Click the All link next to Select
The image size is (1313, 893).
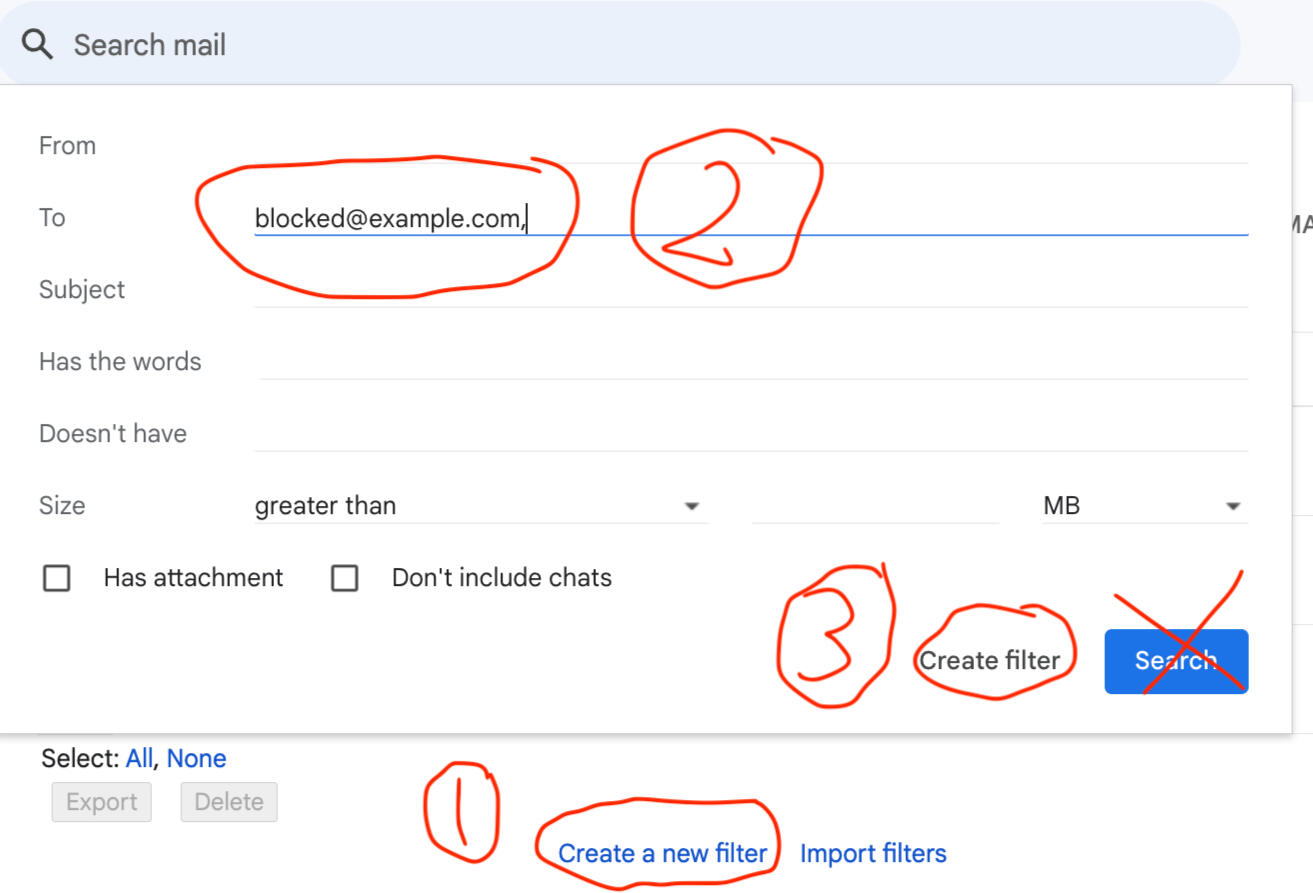click(x=139, y=759)
